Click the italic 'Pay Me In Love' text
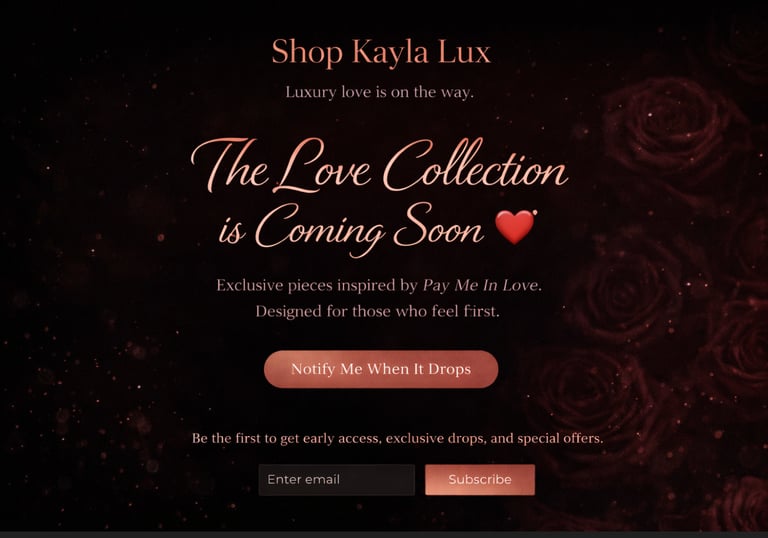 tap(480, 285)
